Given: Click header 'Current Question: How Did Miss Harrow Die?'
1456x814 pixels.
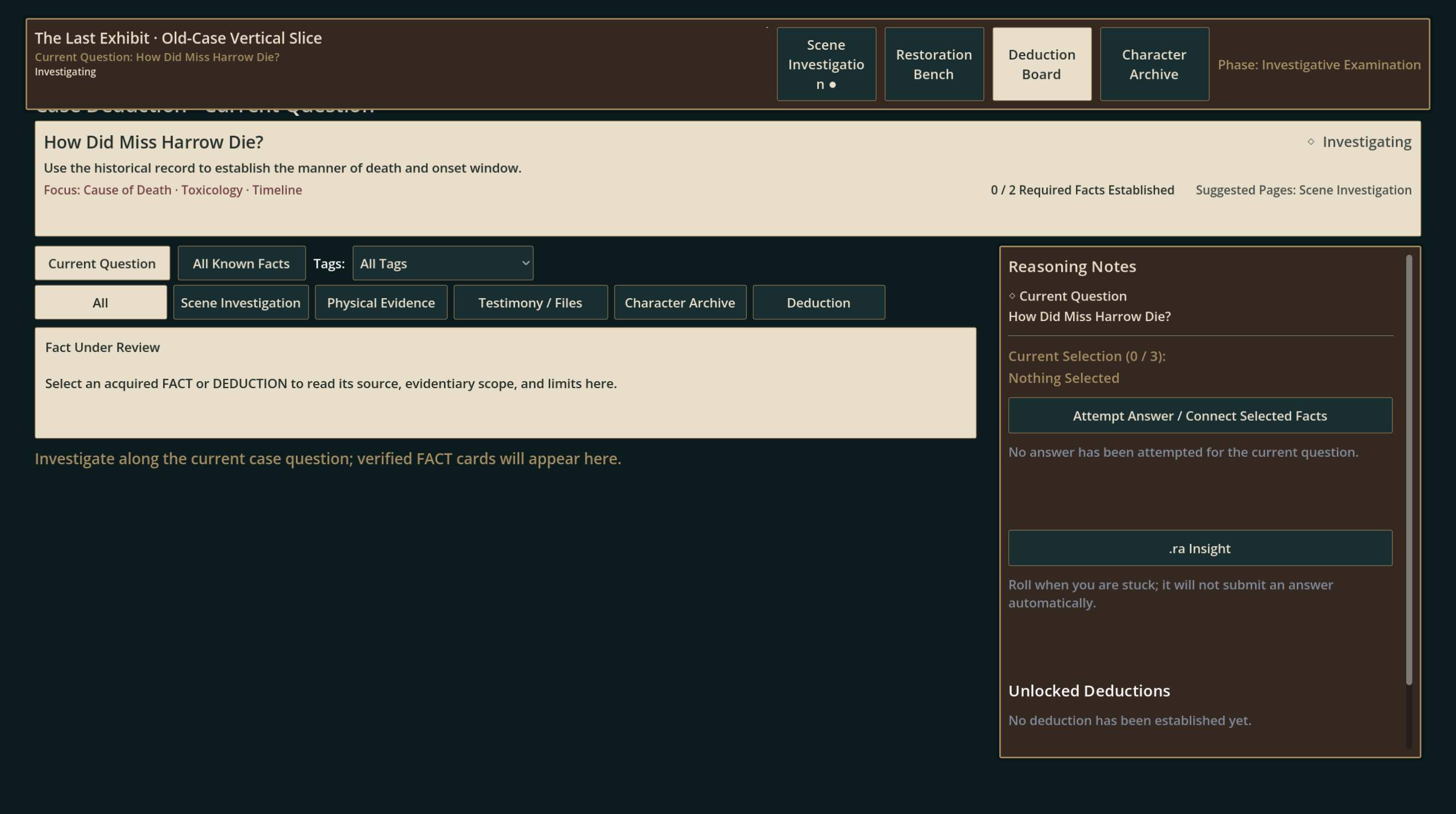Looking at the screenshot, I should pos(157,57).
